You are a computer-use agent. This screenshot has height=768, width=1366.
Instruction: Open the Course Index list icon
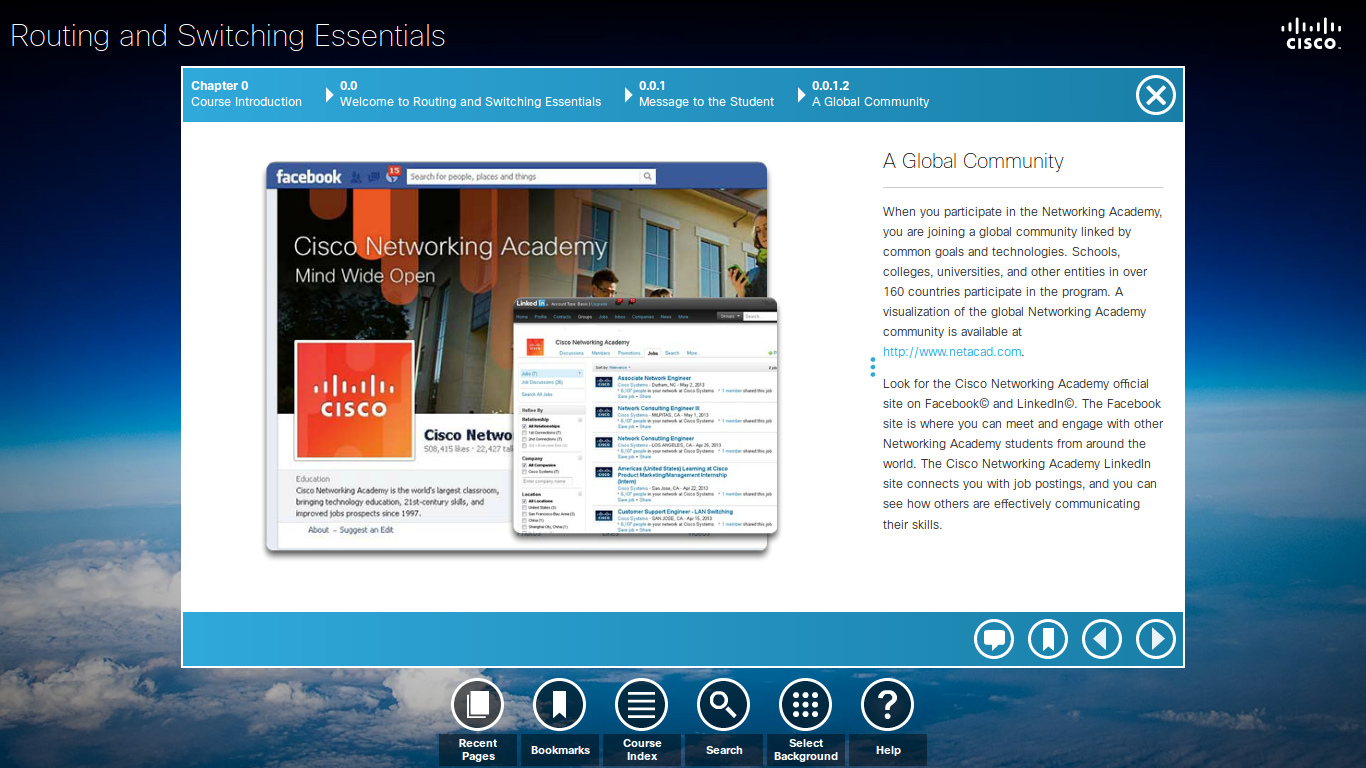tap(642, 705)
